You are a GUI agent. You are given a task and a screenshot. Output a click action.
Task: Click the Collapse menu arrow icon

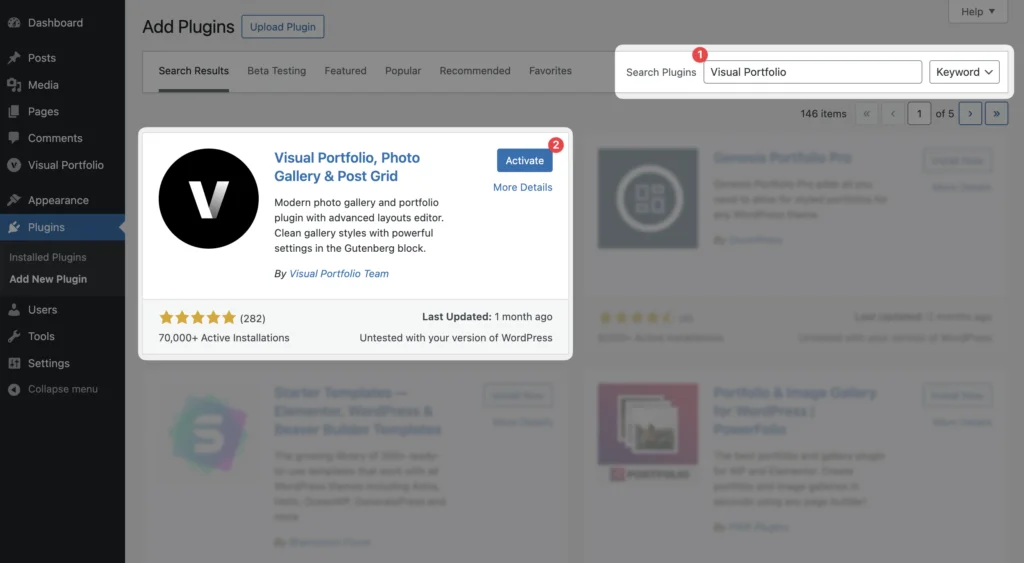[14, 389]
